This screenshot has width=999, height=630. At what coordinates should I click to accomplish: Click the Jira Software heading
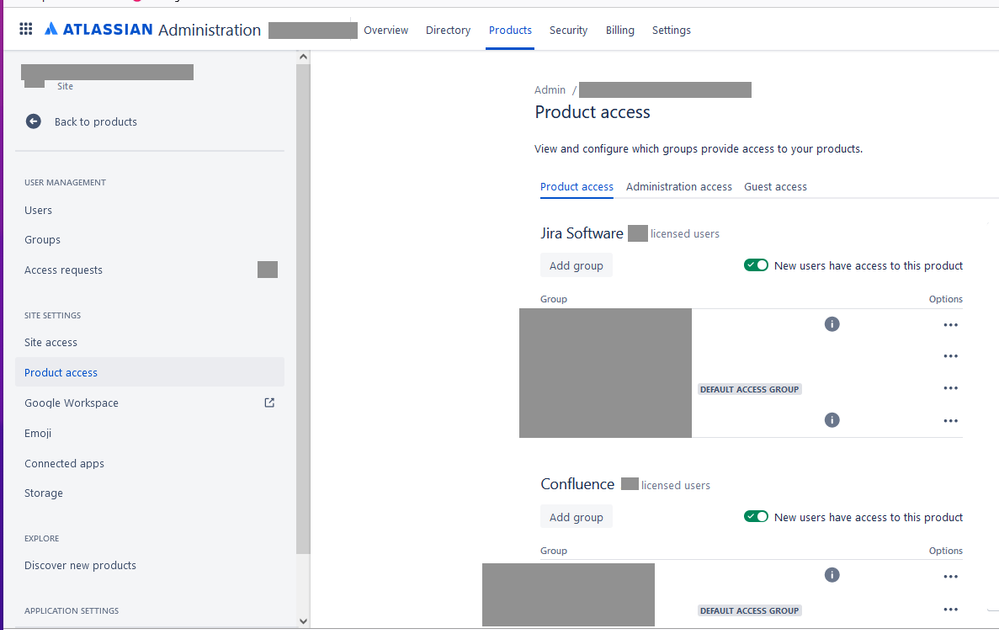coord(582,233)
